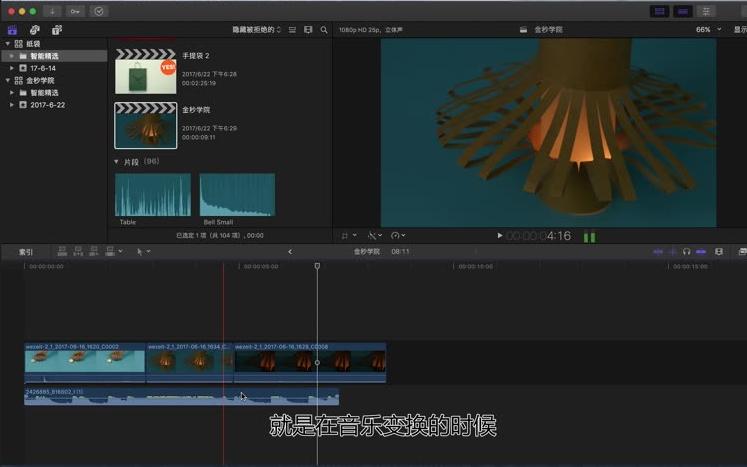Click the Overwrite clip icon

click(x=110, y=251)
